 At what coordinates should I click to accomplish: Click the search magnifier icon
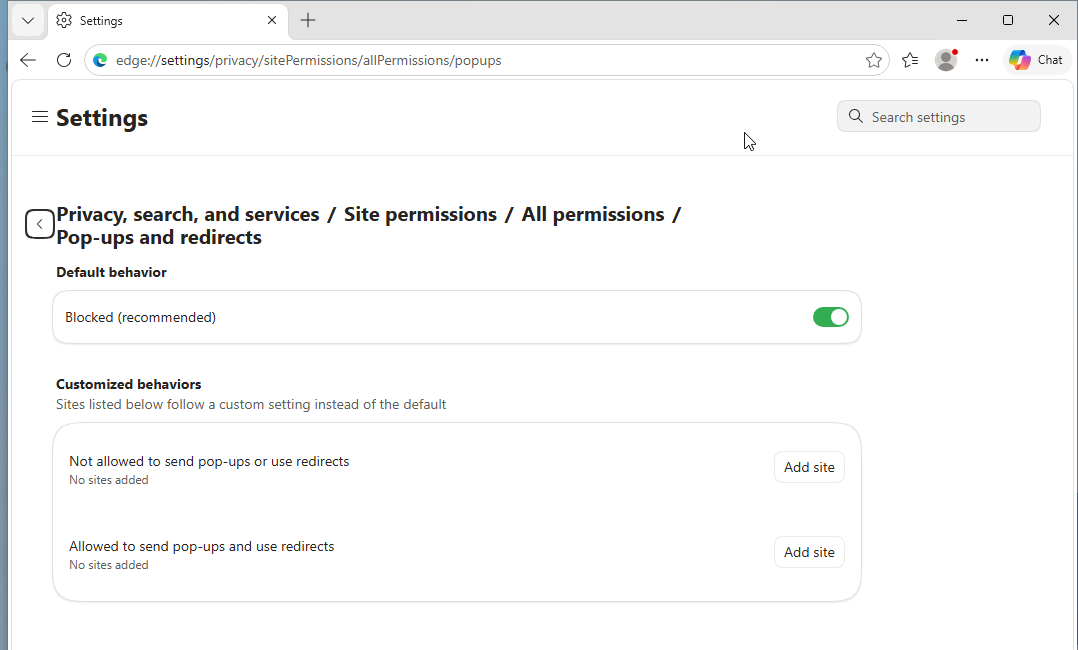[x=855, y=116]
